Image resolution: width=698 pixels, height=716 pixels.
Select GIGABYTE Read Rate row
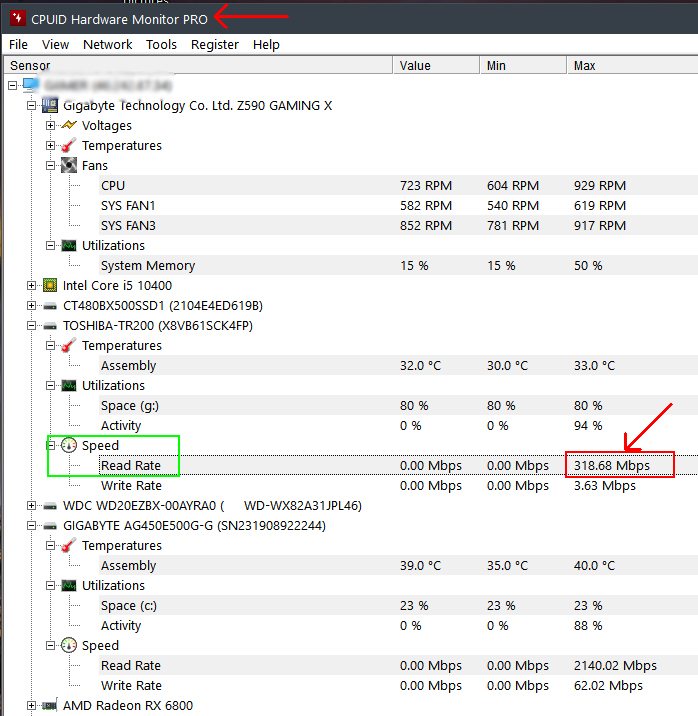coord(398,665)
